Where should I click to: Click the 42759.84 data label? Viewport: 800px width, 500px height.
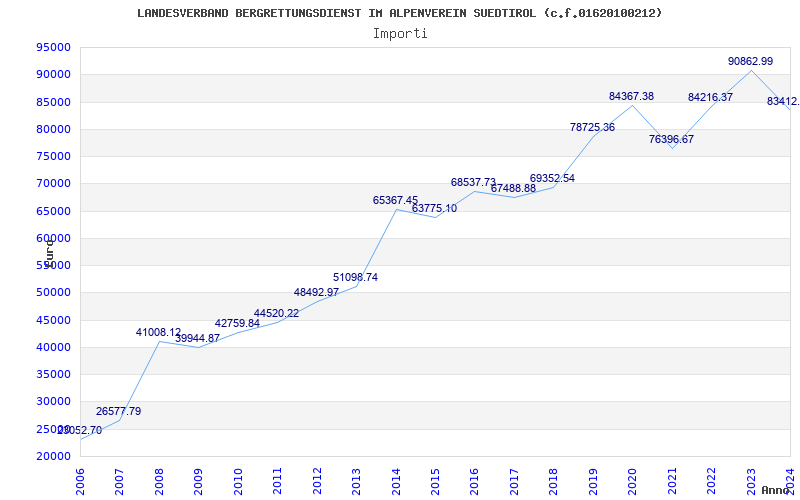[237, 323]
